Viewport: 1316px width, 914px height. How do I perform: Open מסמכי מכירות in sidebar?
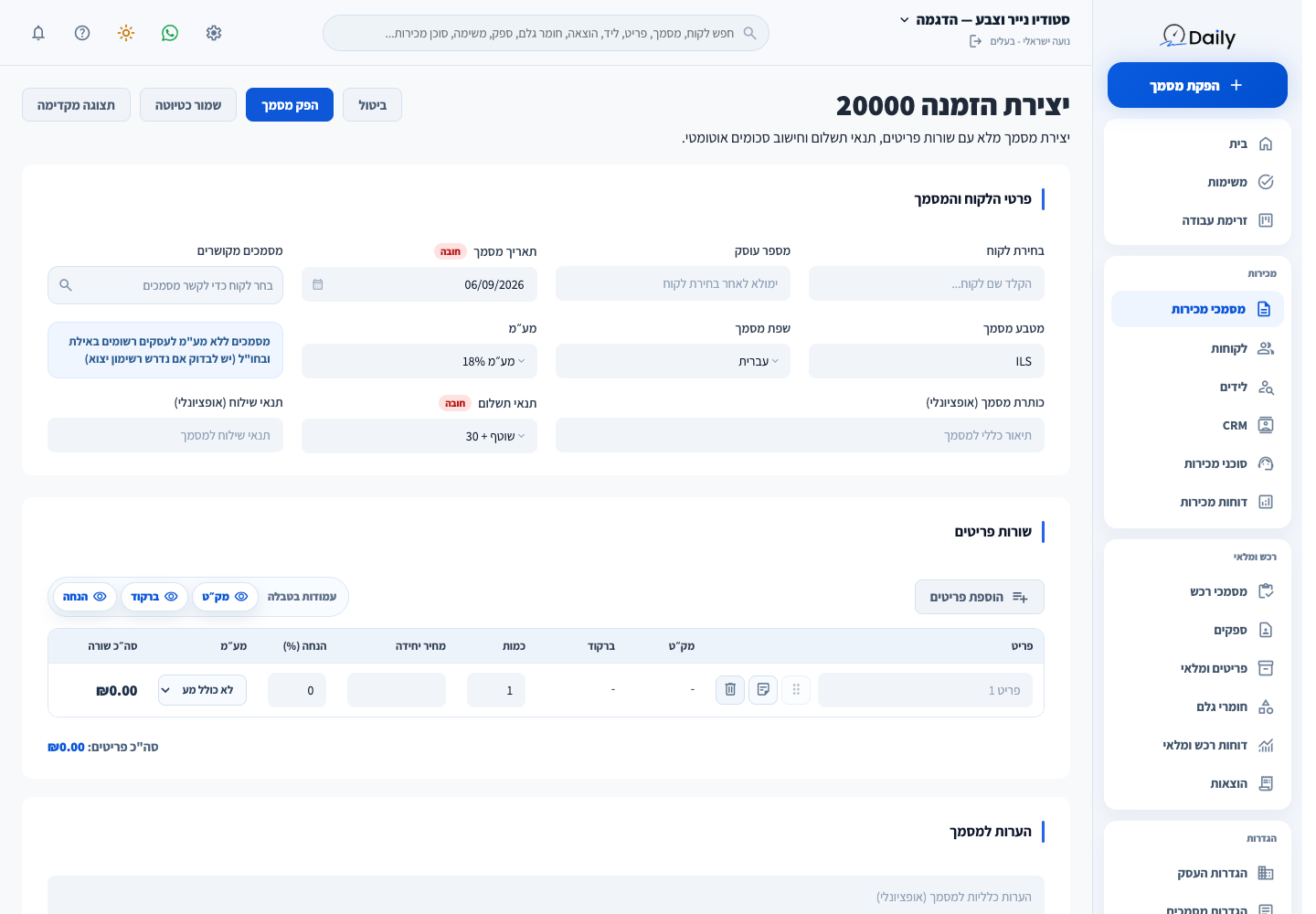coord(1197,309)
